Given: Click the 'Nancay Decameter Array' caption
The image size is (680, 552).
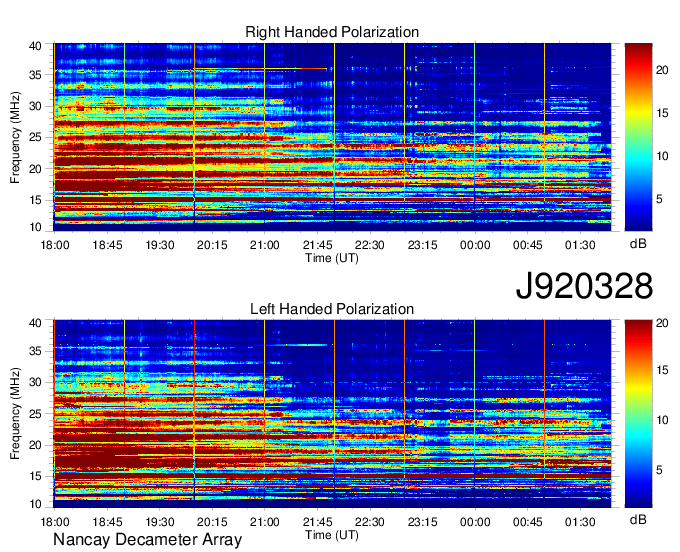Looking at the screenshot, I should coord(147,539).
